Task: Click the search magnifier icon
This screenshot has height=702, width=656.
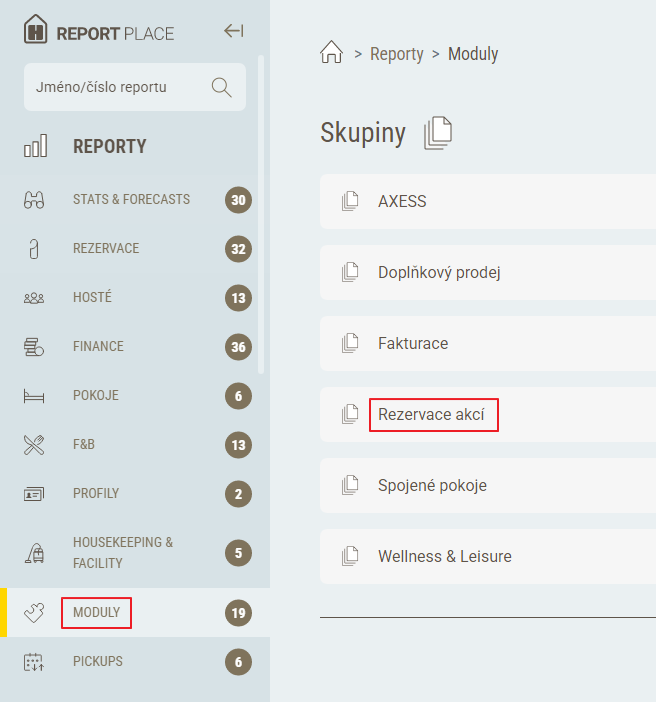Action: (221, 87)
